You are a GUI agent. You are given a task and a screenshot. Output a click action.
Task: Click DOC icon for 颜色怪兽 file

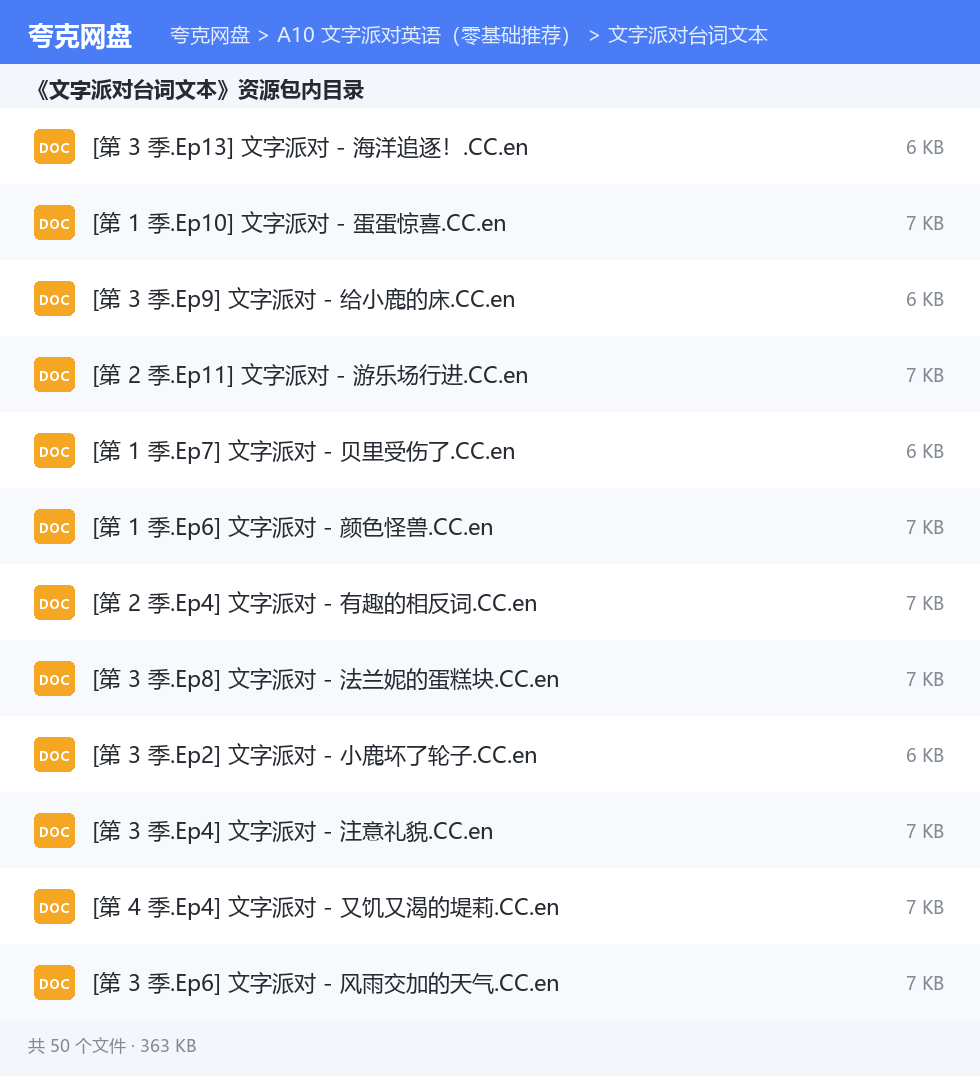point(54,527)
